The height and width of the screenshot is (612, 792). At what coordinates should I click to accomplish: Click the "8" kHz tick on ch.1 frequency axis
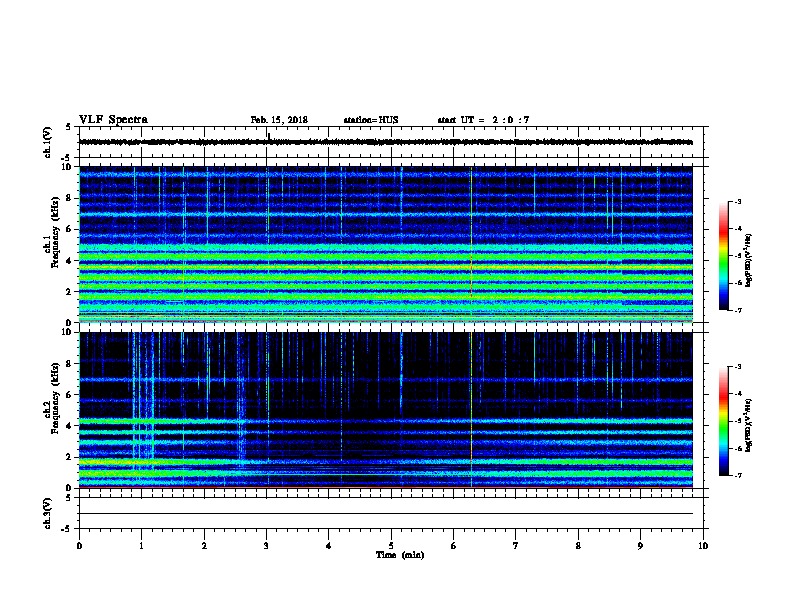click(x=70, y=198)
